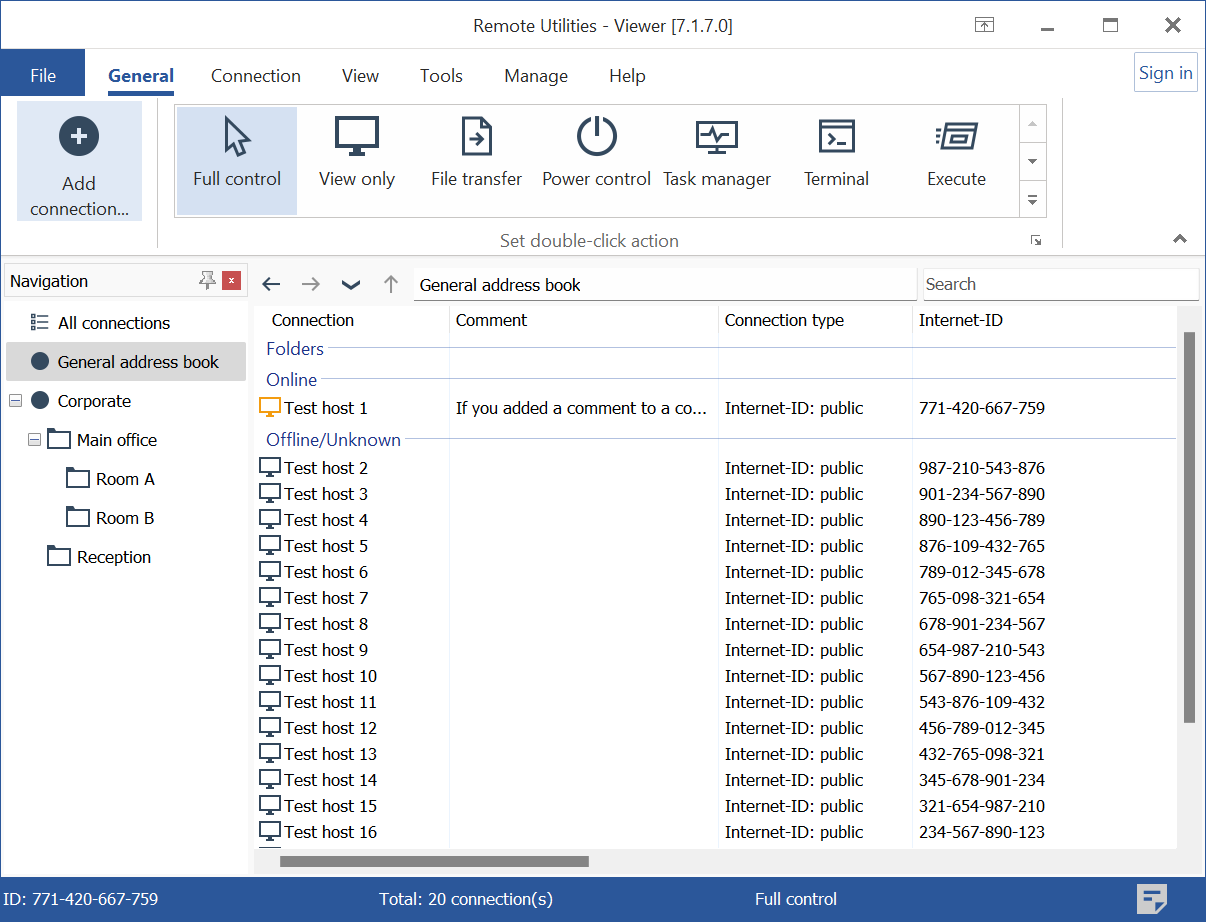Navigate back with the left arrow
The width and height of the screenshot is (1206, 922).
(x=271, y=285)
